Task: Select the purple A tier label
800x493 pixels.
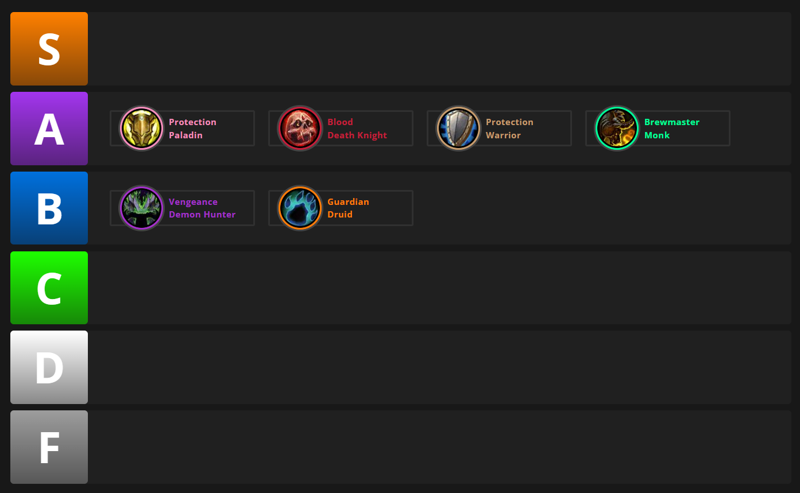Action: click(49, 128)
